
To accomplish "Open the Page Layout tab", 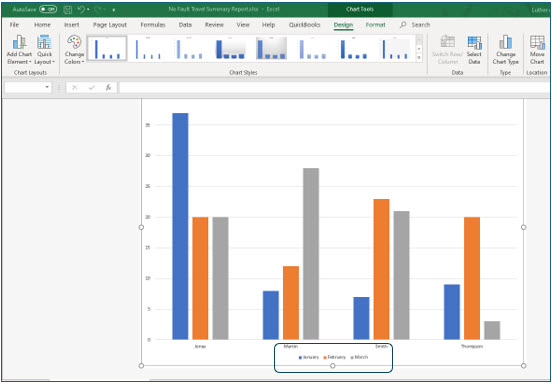I will (110, 25).
